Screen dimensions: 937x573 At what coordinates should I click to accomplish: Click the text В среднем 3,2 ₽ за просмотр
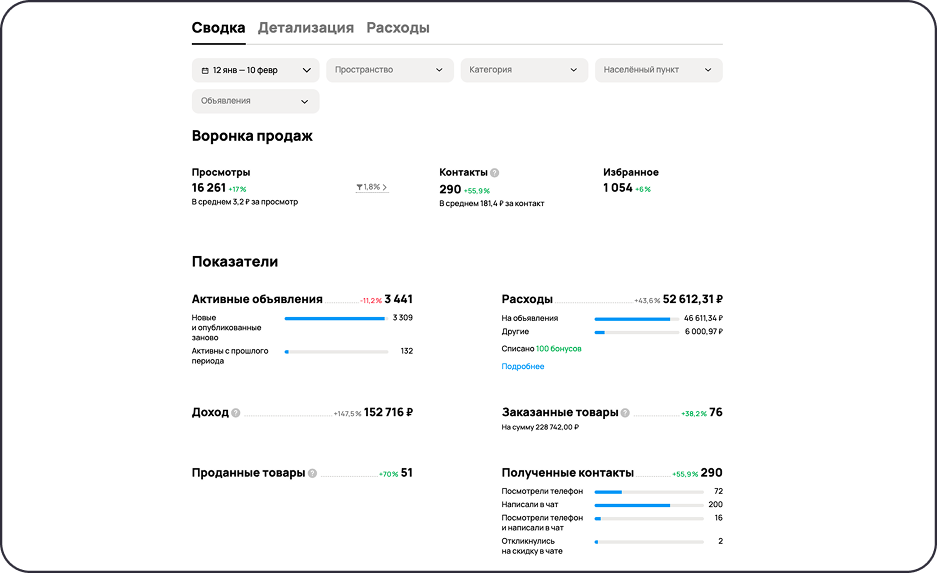[245, 202]
